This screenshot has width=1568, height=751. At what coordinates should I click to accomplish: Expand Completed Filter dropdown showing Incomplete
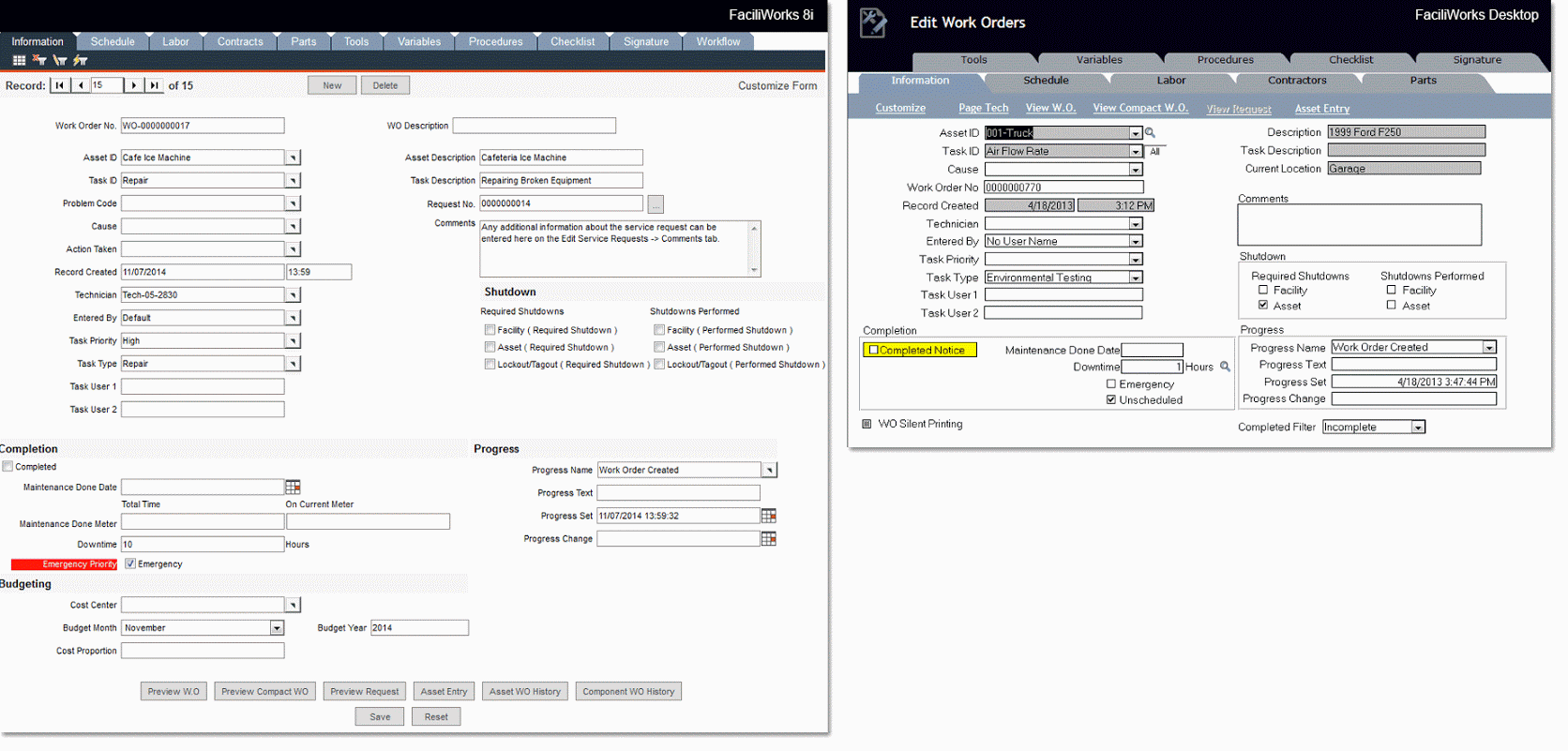pyautogui.click(x=1418, y=427)
